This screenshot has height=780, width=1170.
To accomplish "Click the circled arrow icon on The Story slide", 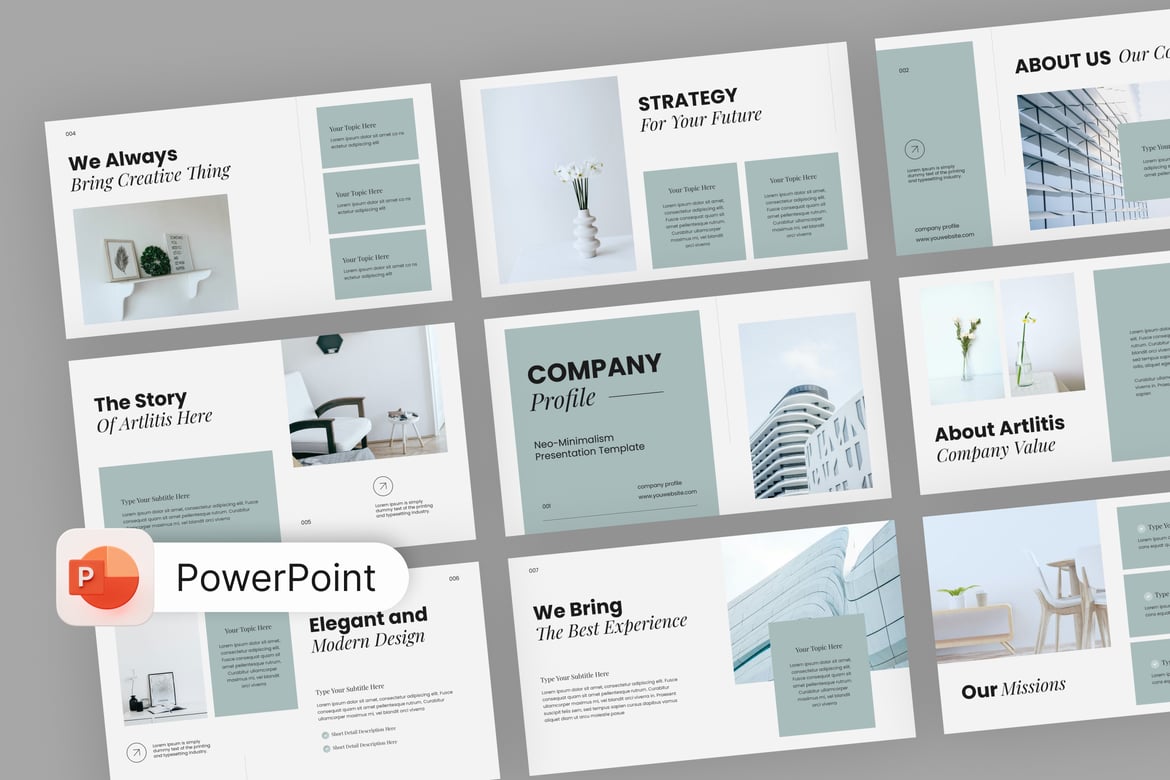I will coord(383,487).
